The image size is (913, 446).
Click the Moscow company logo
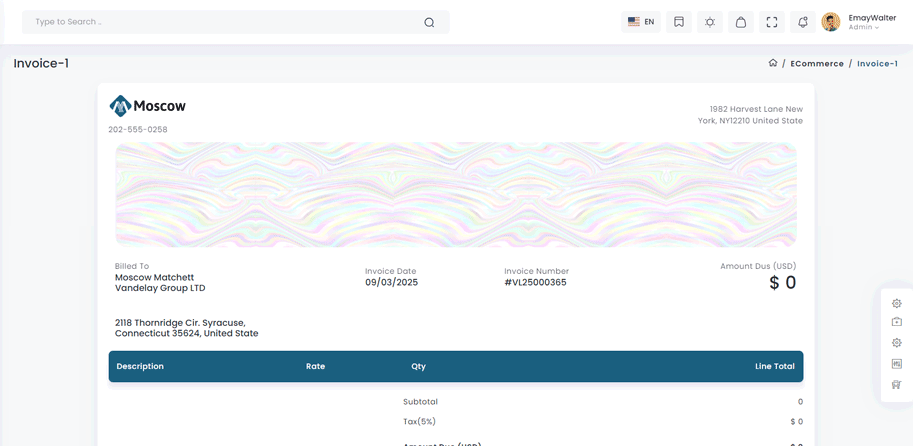click(148, 106)
